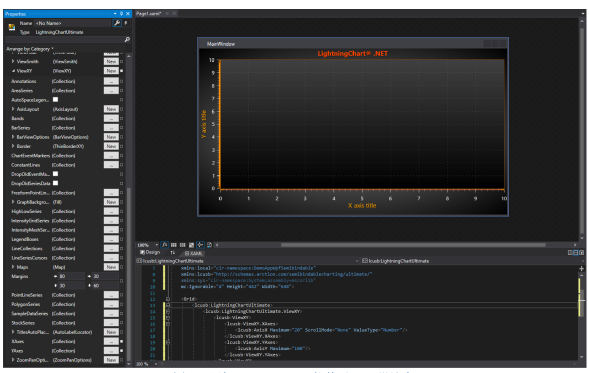Toggle the snap grid icon in the designer toolbar
Screen dimensions: 589x373
click(174, 245)
